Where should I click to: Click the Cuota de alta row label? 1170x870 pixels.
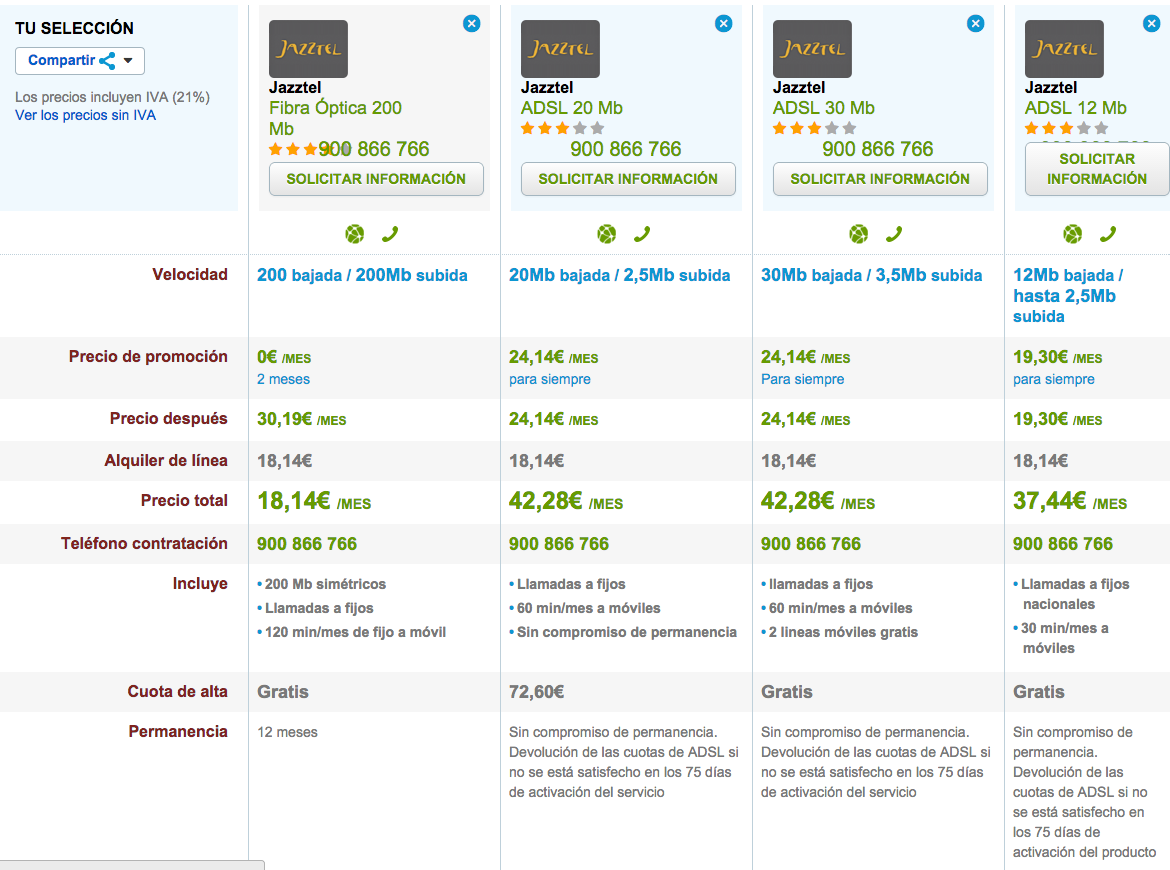coord(178,692)
